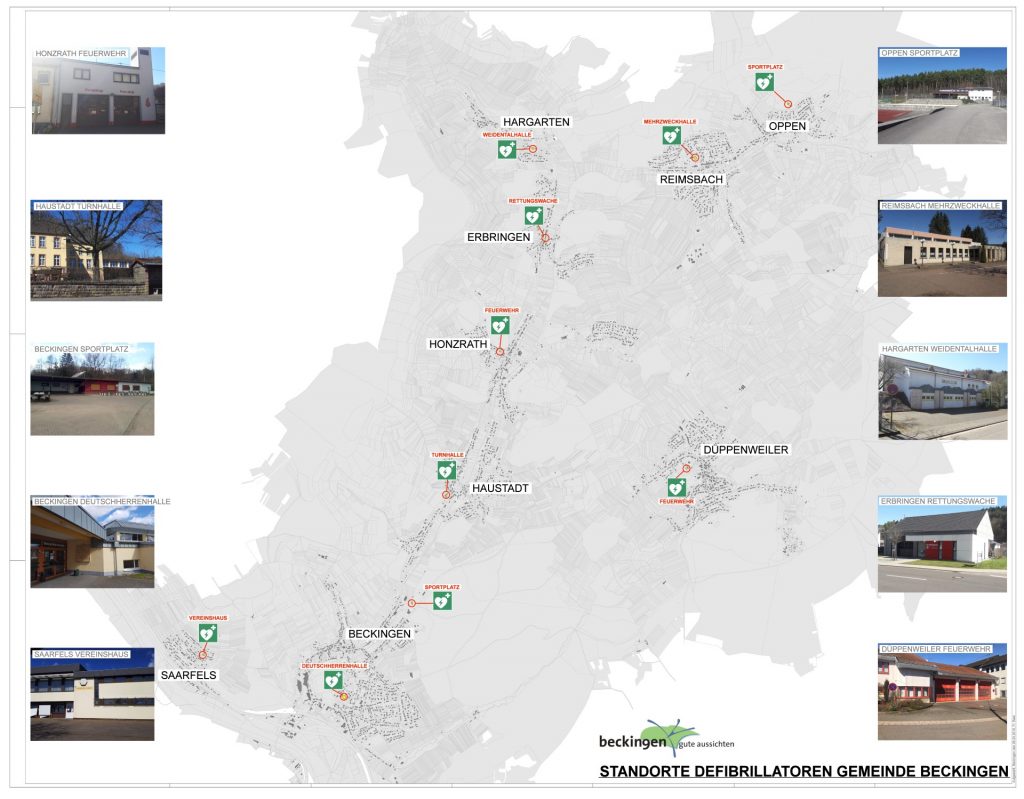The width and height of the screenshot is (1024, 799).
Task: Open the Hargarten Weidentalhalle photo
Action: coord(942,391)
